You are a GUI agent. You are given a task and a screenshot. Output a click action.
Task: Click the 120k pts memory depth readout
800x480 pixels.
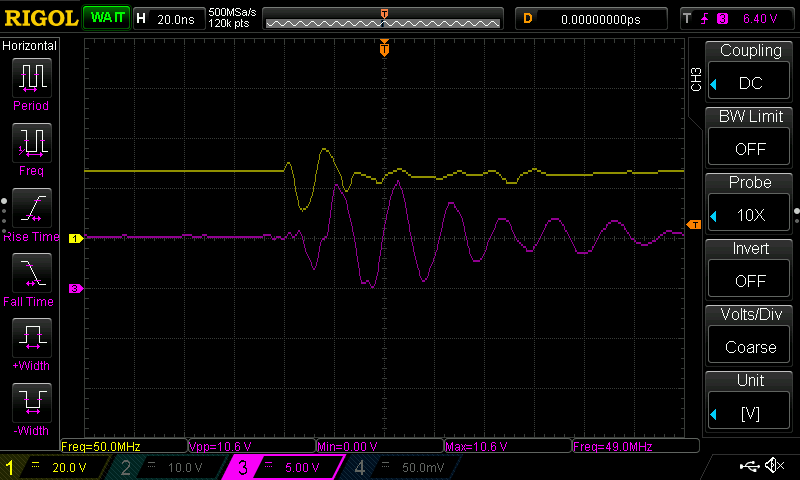[229, 23]
